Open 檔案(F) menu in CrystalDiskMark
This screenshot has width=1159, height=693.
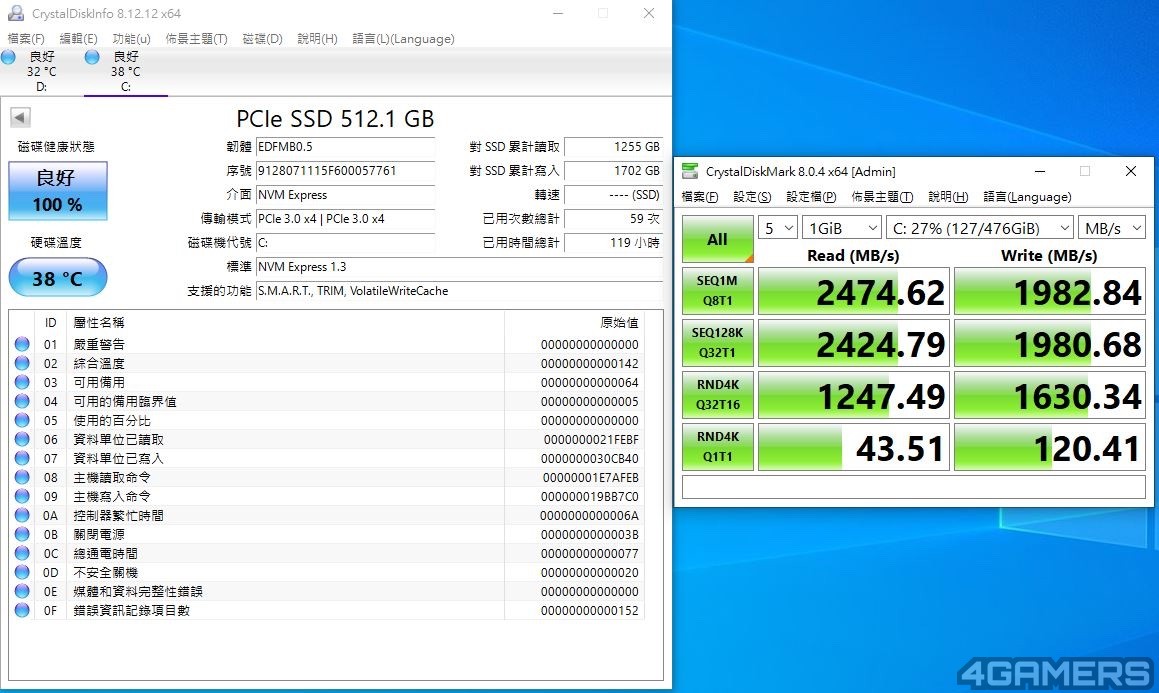[700, 197]
